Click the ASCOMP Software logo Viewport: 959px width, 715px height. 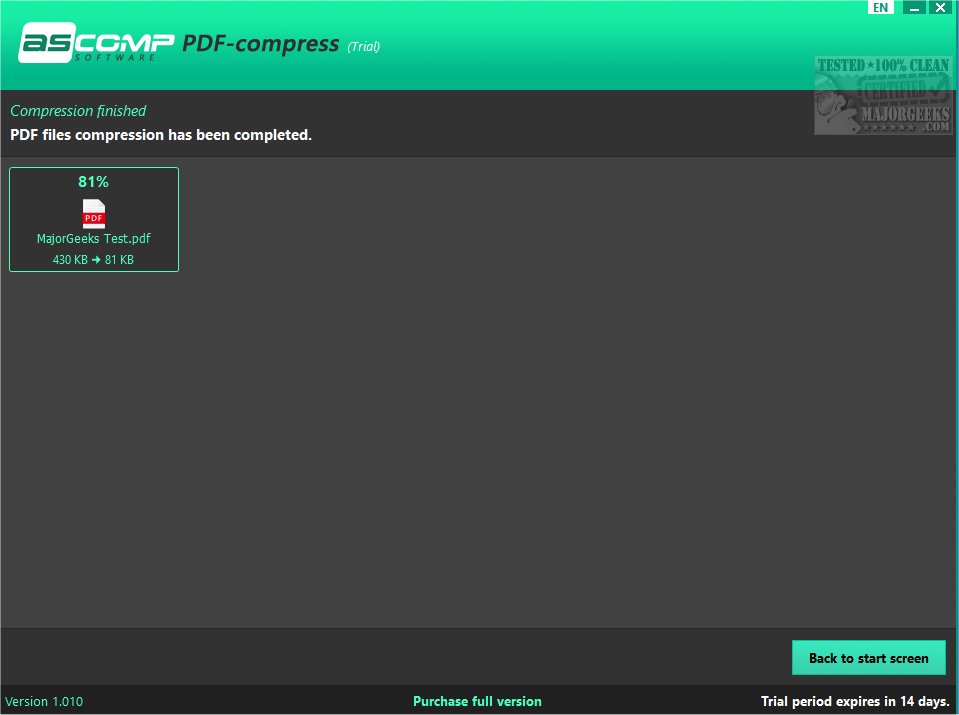(x=96, y=43)
